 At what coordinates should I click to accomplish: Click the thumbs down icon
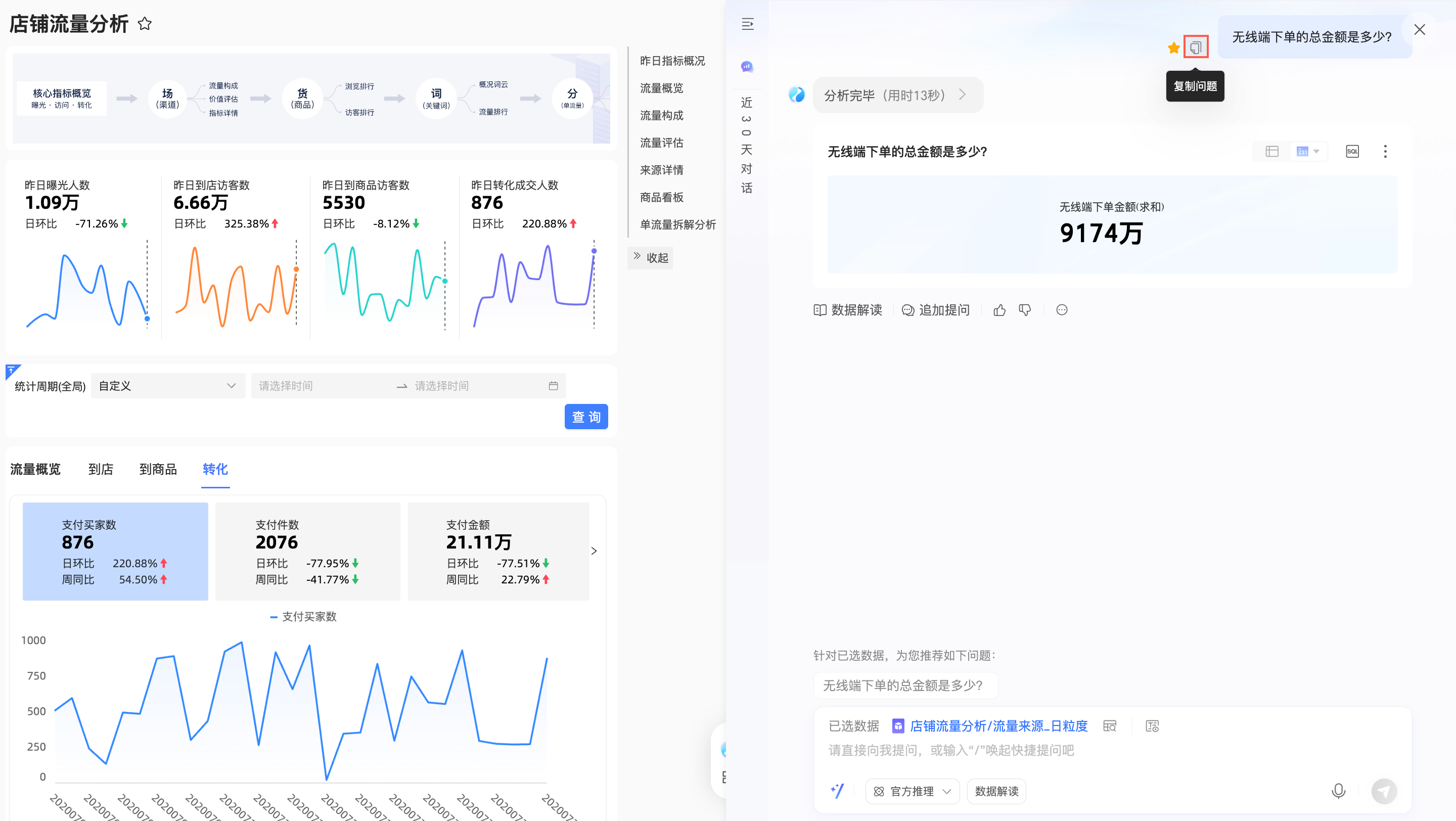pos(1025,310)
